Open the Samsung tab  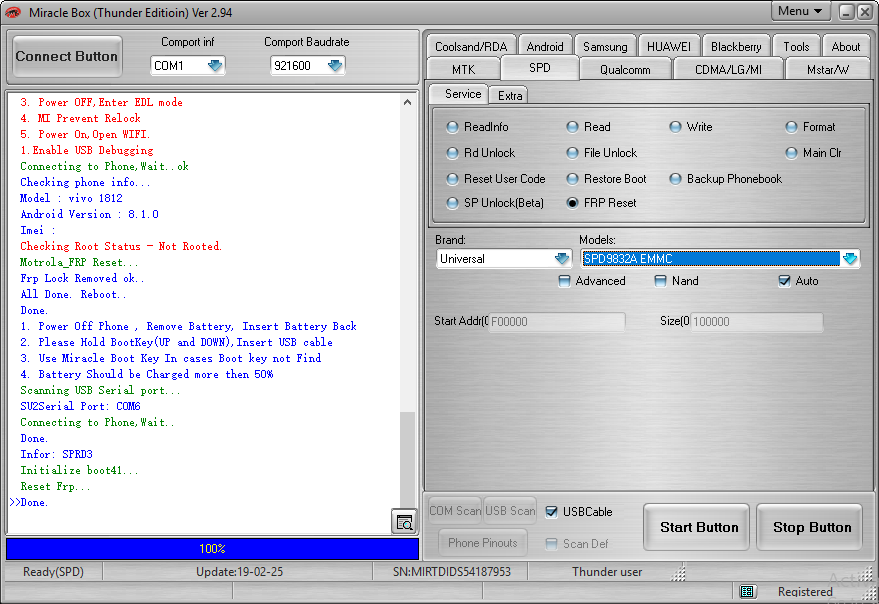605,47
